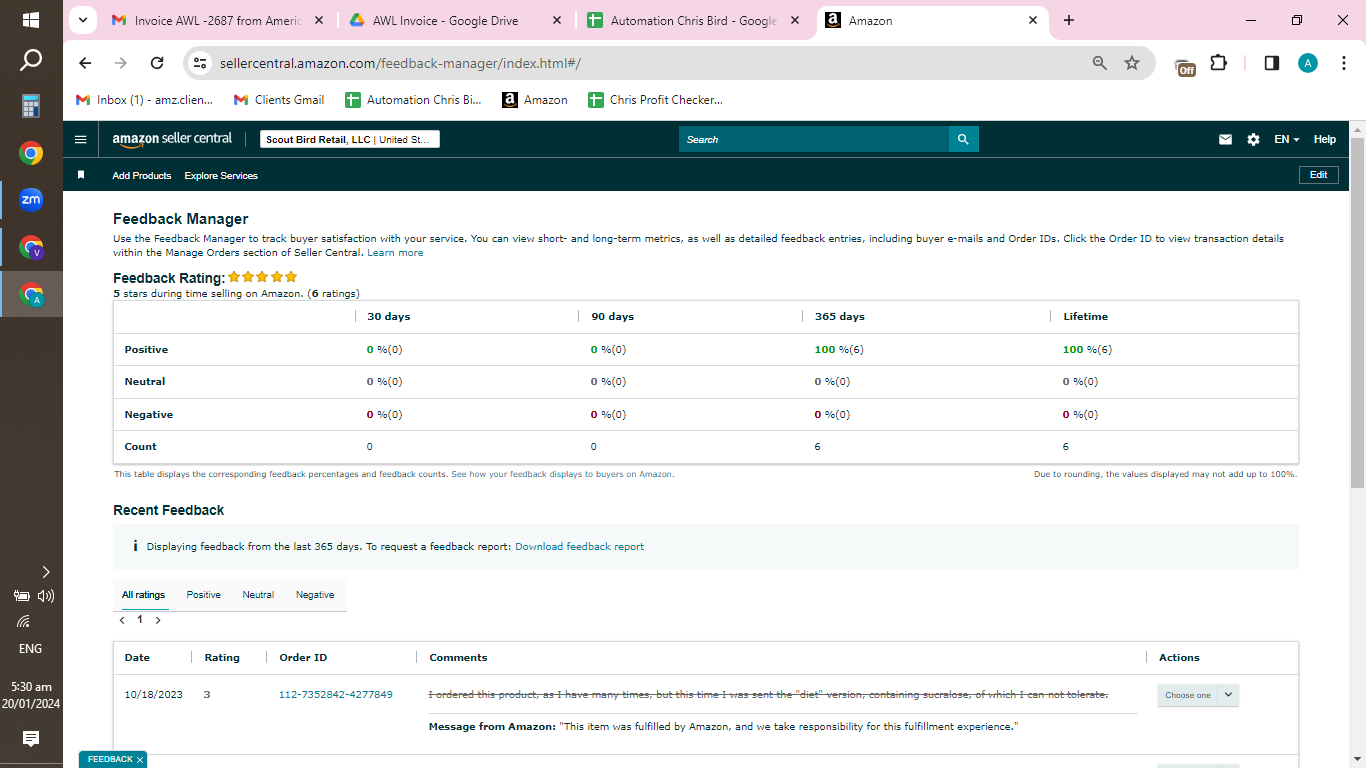Viewport: 1366px width, 768px height.
Task: Open Seller Central messages envelope icon
Action: [x=1225, y=139]
